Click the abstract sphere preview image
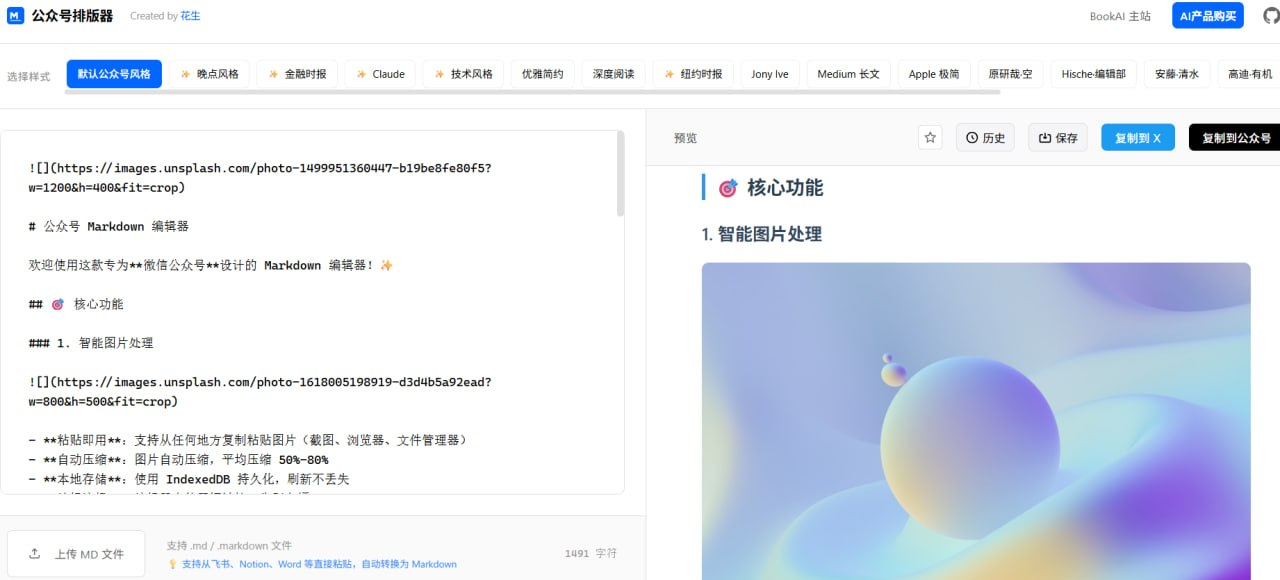This screenshot has height=580, width=1280. point(976,421)
